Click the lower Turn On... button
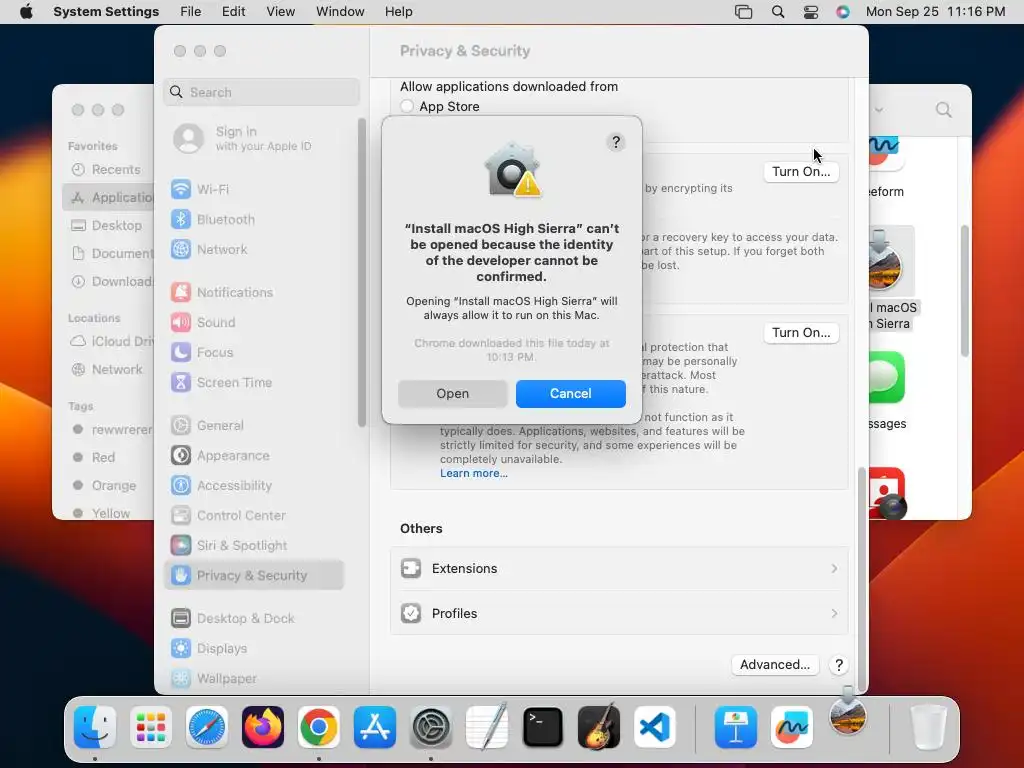This screenshot has height=768, width=1024. click(801, 333)
